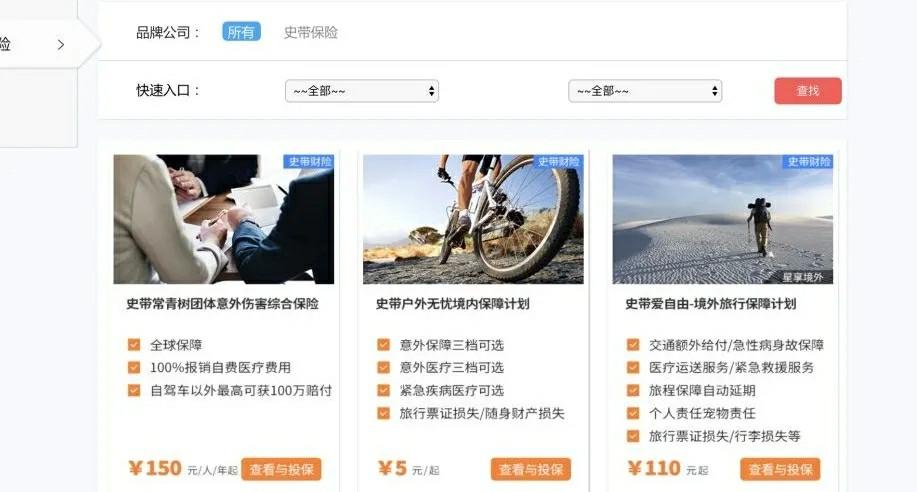Toggle the 全球保障 checkbox
This screenshot has width=917, height=492.
[134, 345]
